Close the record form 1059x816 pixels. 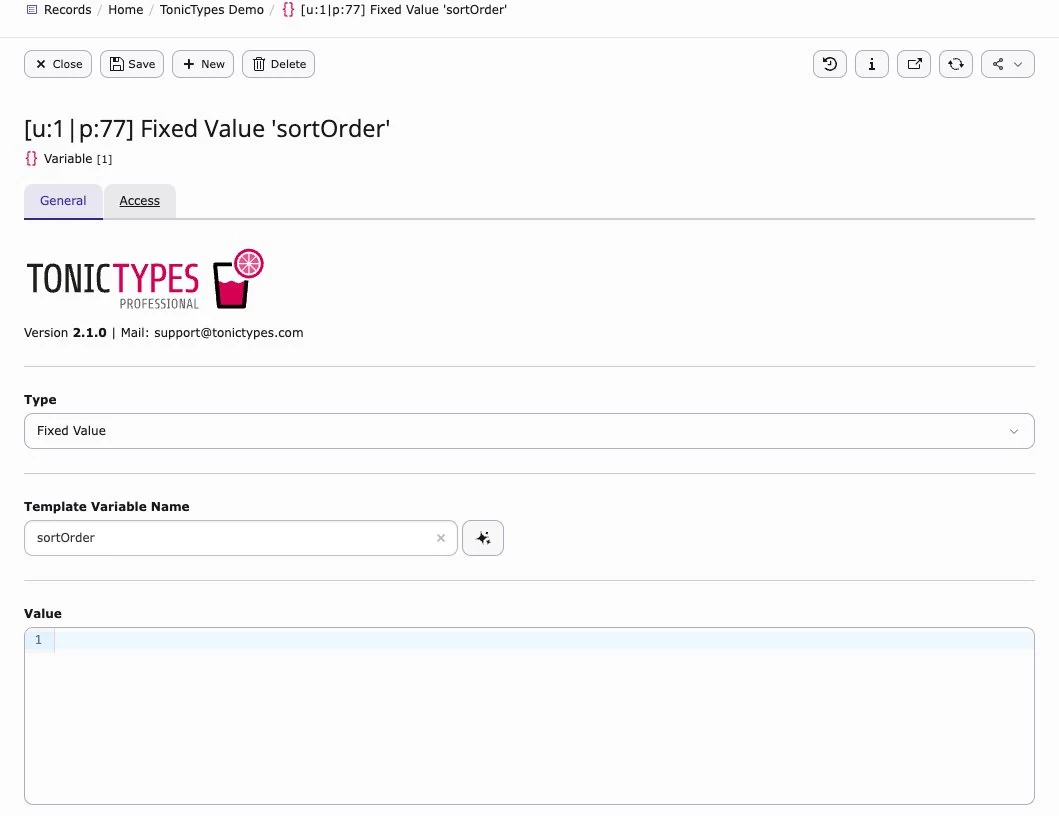click(58, 64)
